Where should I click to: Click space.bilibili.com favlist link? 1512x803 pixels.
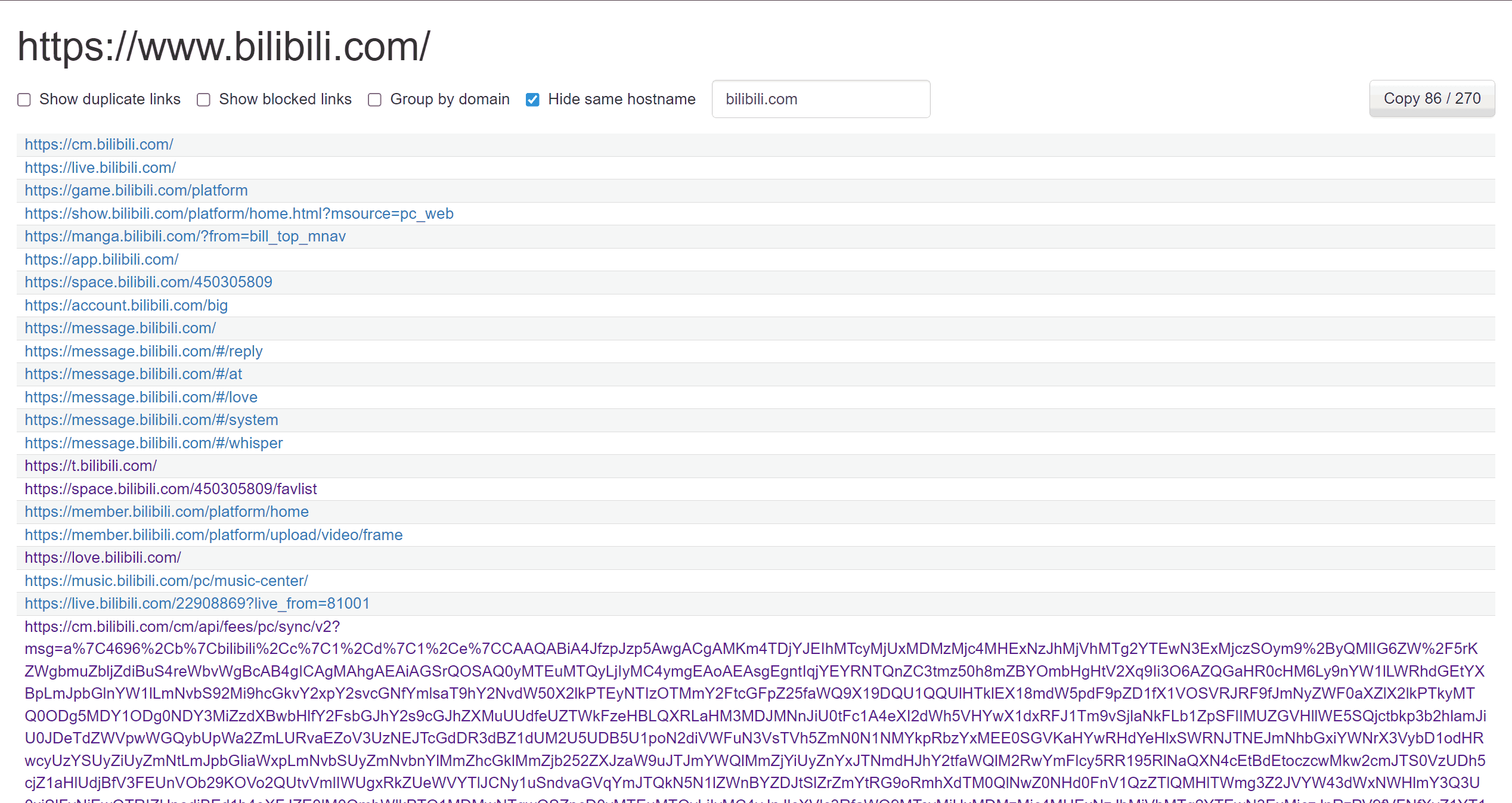click(x=171, y=489)
